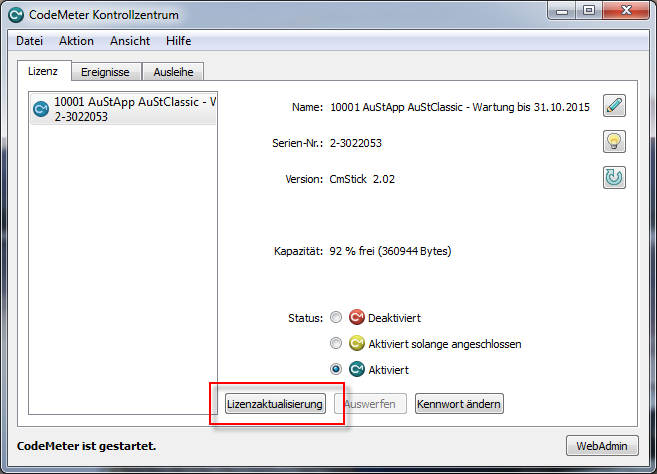Click the CmStick icon in the license list
This screenshot has width=657, height=474.
(x=41, y=109)
